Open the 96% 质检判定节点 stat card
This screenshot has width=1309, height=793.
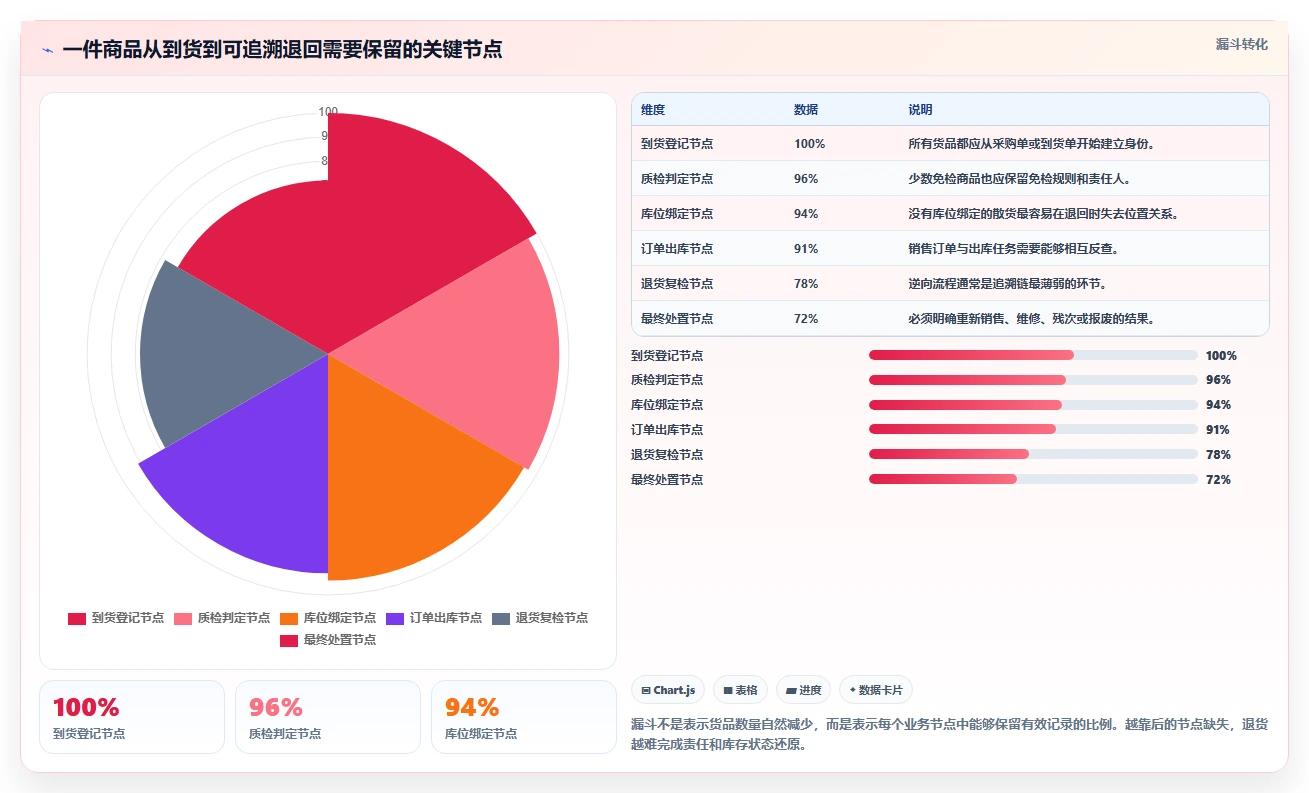[x=328, y=717]
